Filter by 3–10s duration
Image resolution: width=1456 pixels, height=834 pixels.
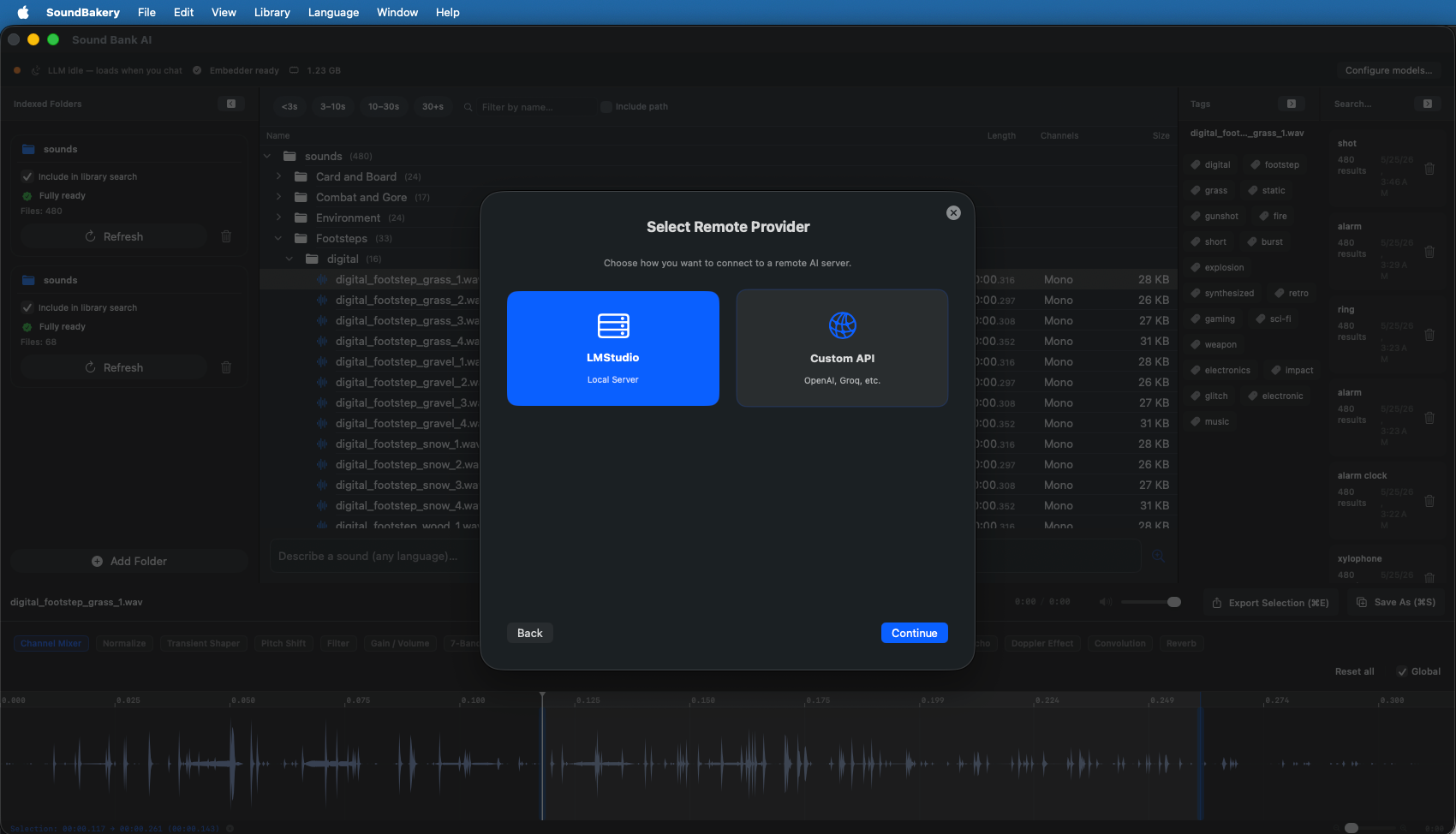pos(333,106)
